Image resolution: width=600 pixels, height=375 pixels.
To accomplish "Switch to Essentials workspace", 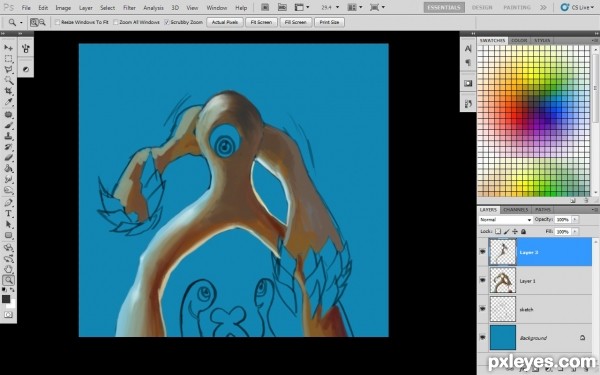I will point(444,7).
